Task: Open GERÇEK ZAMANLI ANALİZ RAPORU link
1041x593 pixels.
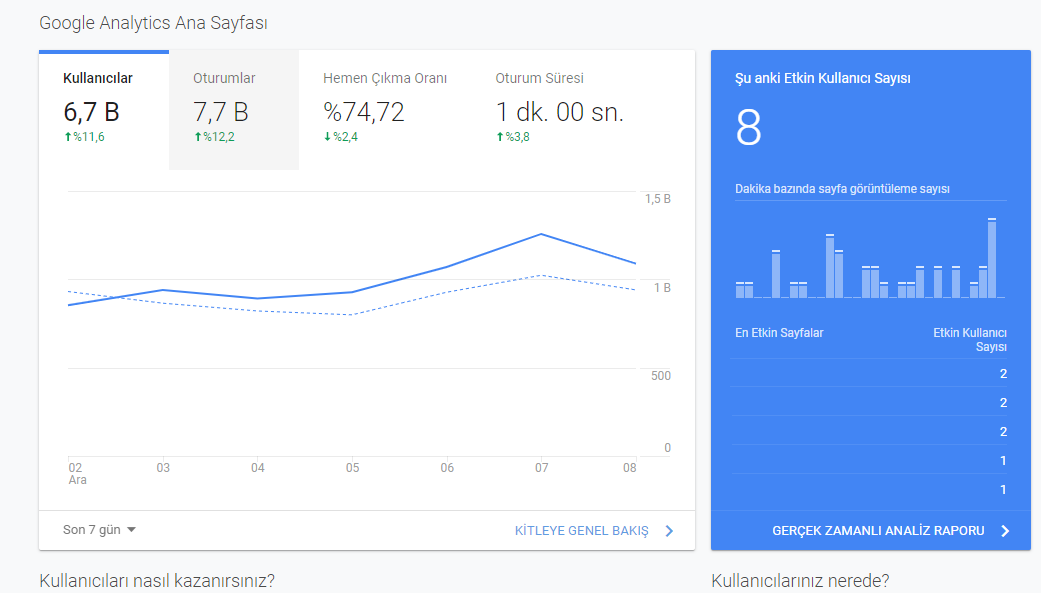Action: [x=878, y=531]
